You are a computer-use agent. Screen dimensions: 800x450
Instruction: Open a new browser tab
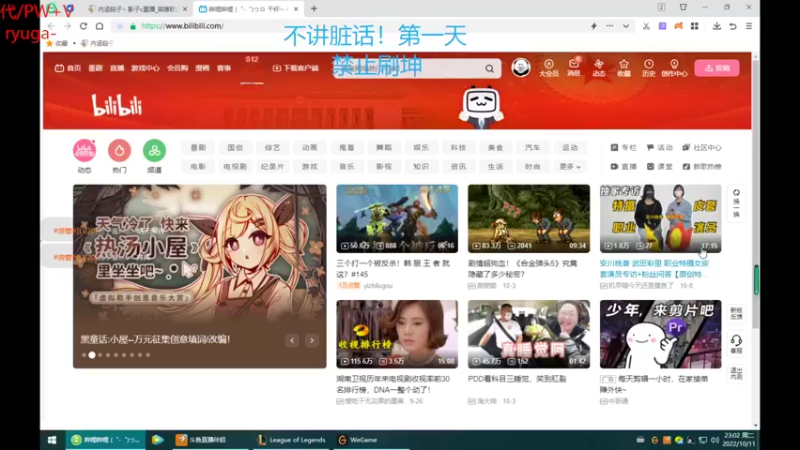coord(314,9)
